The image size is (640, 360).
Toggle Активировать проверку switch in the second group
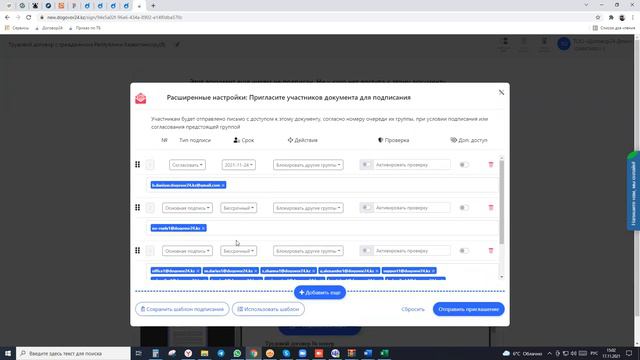366,207
